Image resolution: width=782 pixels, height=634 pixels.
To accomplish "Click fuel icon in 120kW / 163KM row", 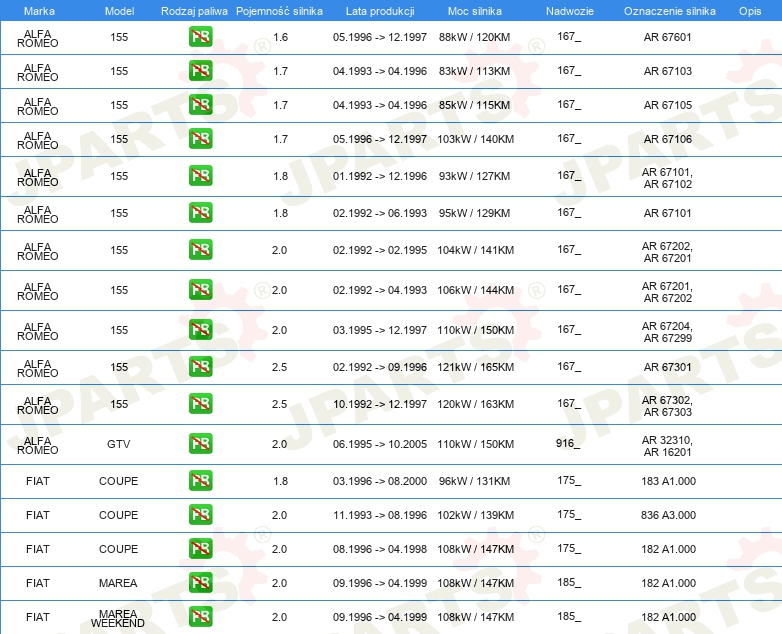I will [200, 404].
